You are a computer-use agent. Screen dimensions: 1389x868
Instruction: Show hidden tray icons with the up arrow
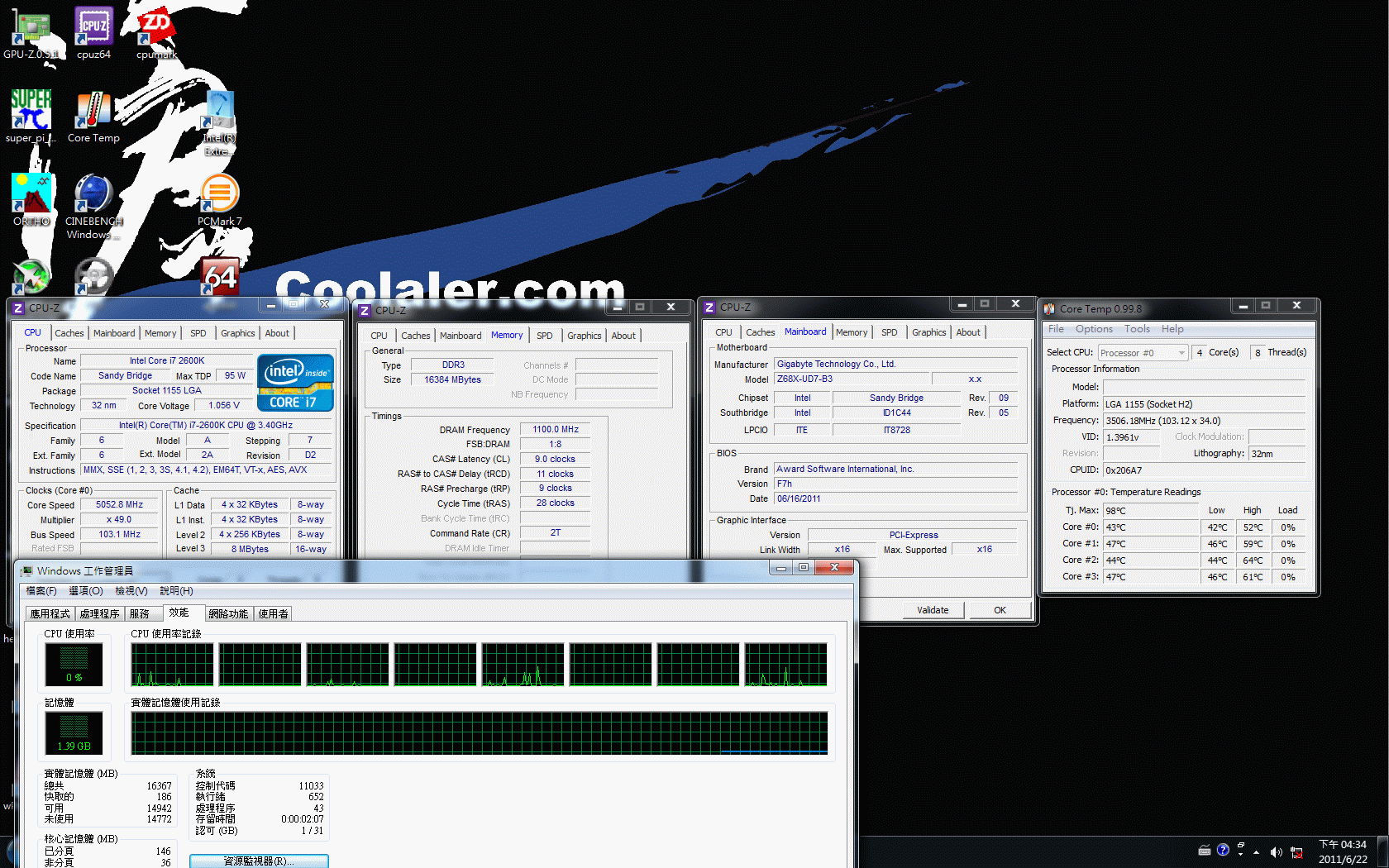(1256, 852)
